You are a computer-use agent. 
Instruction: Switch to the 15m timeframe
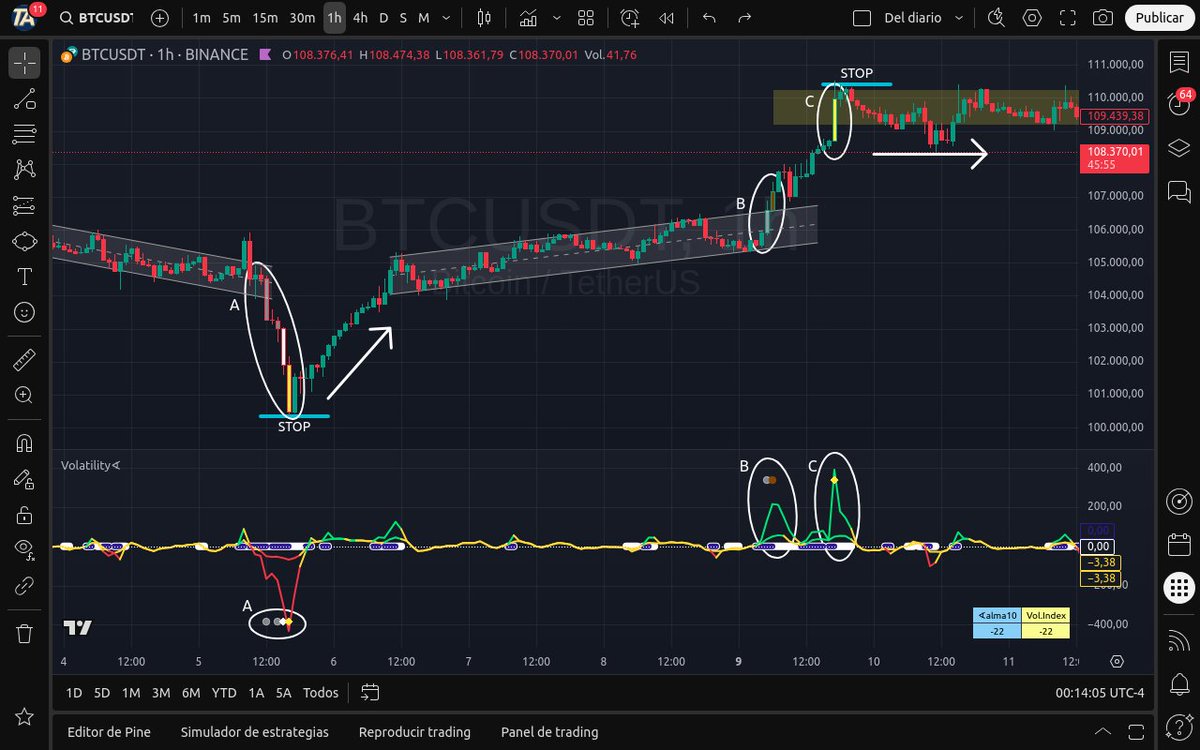point(265,18)
